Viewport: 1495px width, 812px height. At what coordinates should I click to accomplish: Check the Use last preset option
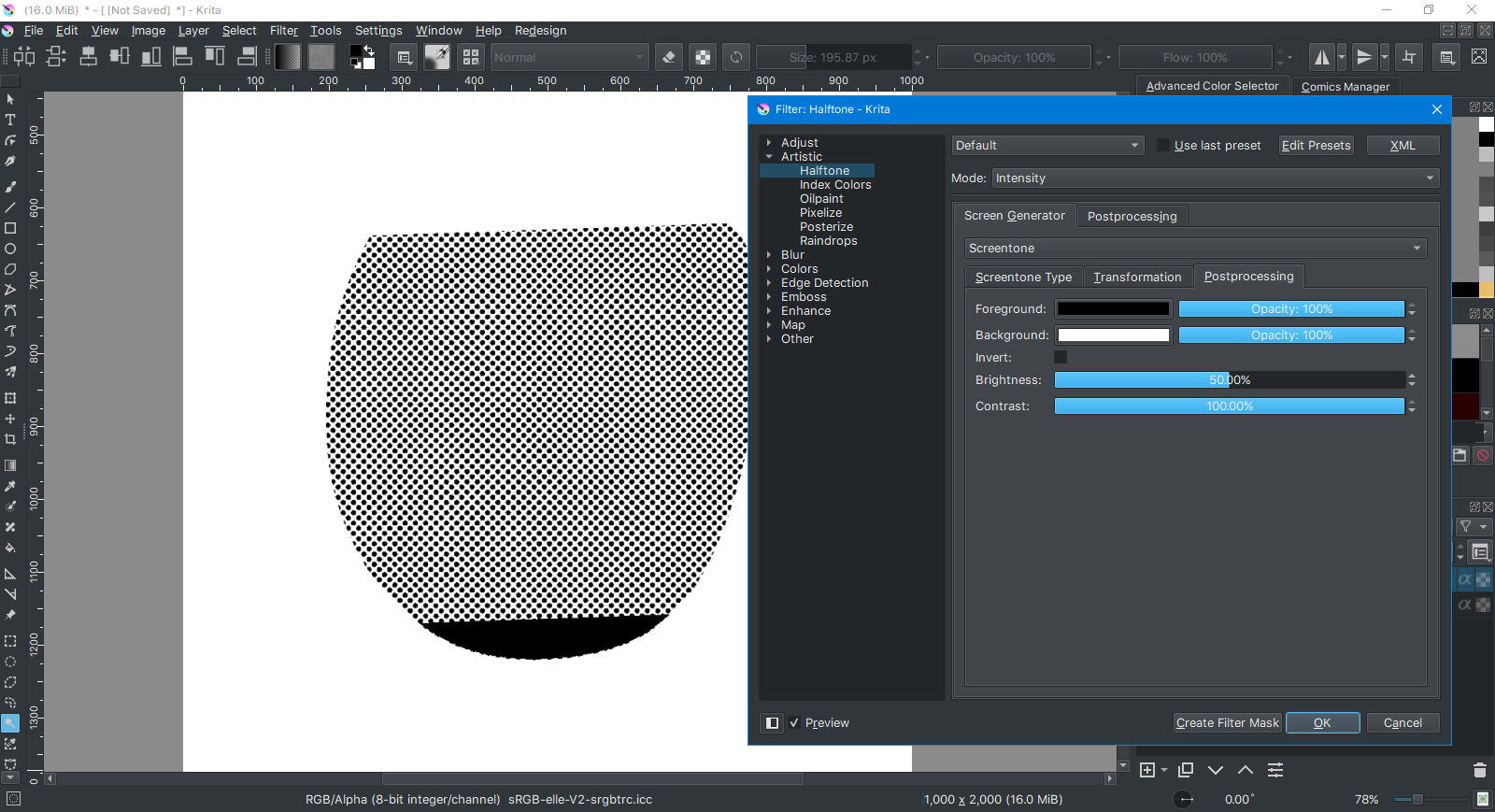point(1162,146)
